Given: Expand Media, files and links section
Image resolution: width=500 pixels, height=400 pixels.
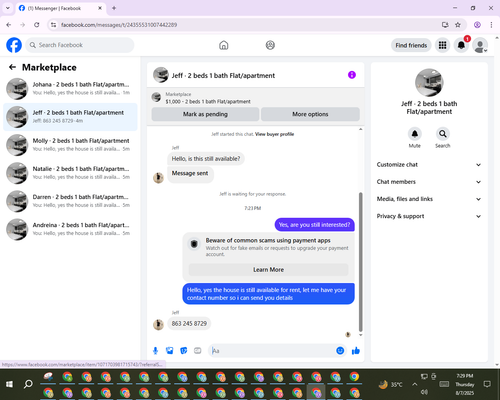Looking at the screenshot, I should click(x=429, y=199).
